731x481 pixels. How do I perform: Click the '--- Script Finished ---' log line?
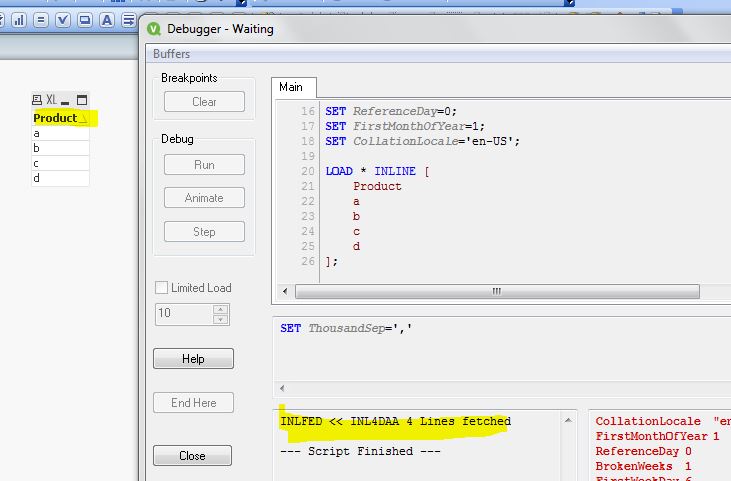360,451
